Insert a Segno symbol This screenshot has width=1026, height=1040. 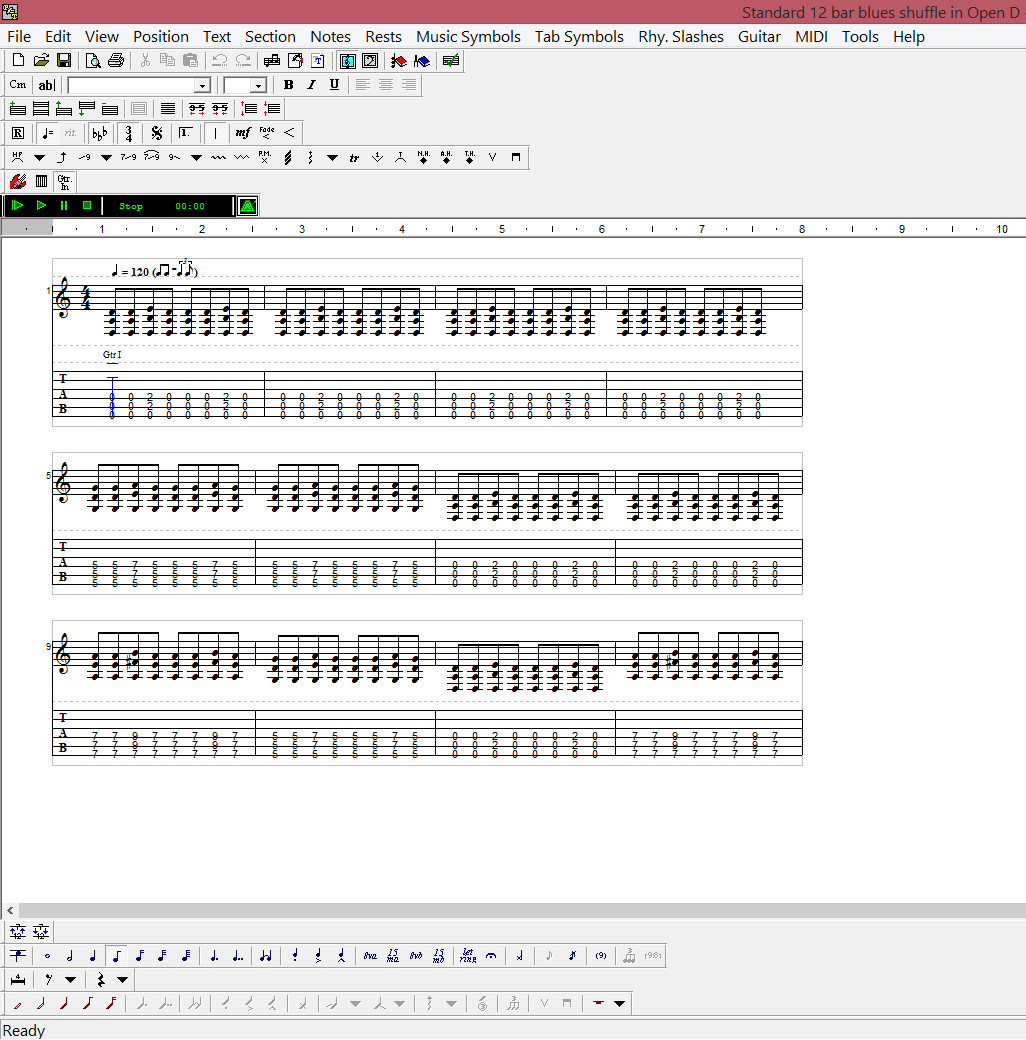point(156,132)
